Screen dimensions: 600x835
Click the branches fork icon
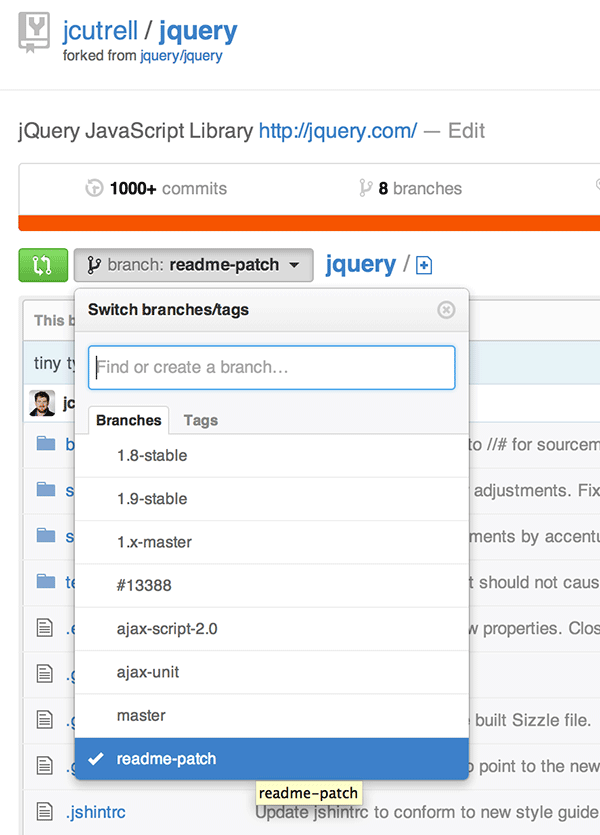(x=365, y=188)
